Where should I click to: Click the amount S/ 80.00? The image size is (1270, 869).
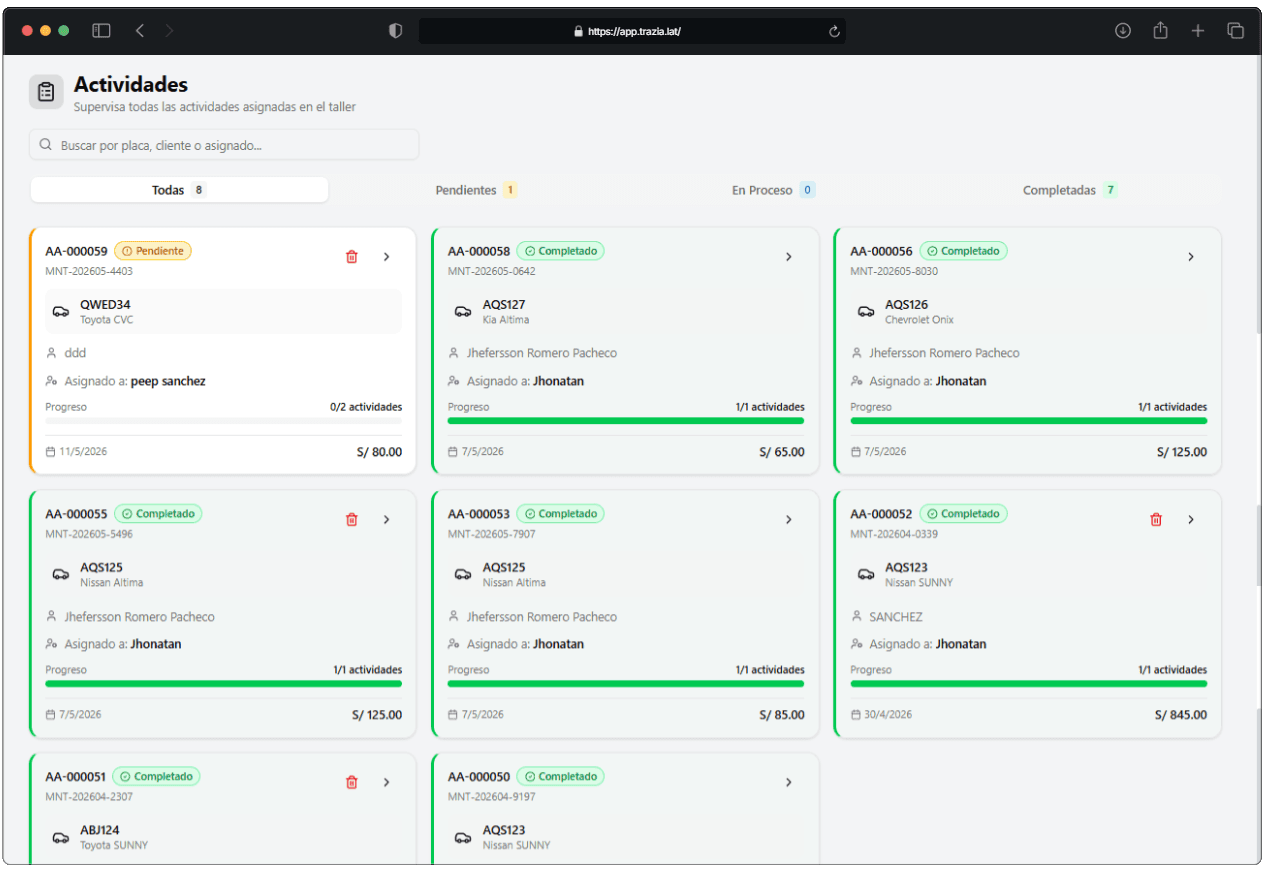(380, 452)
